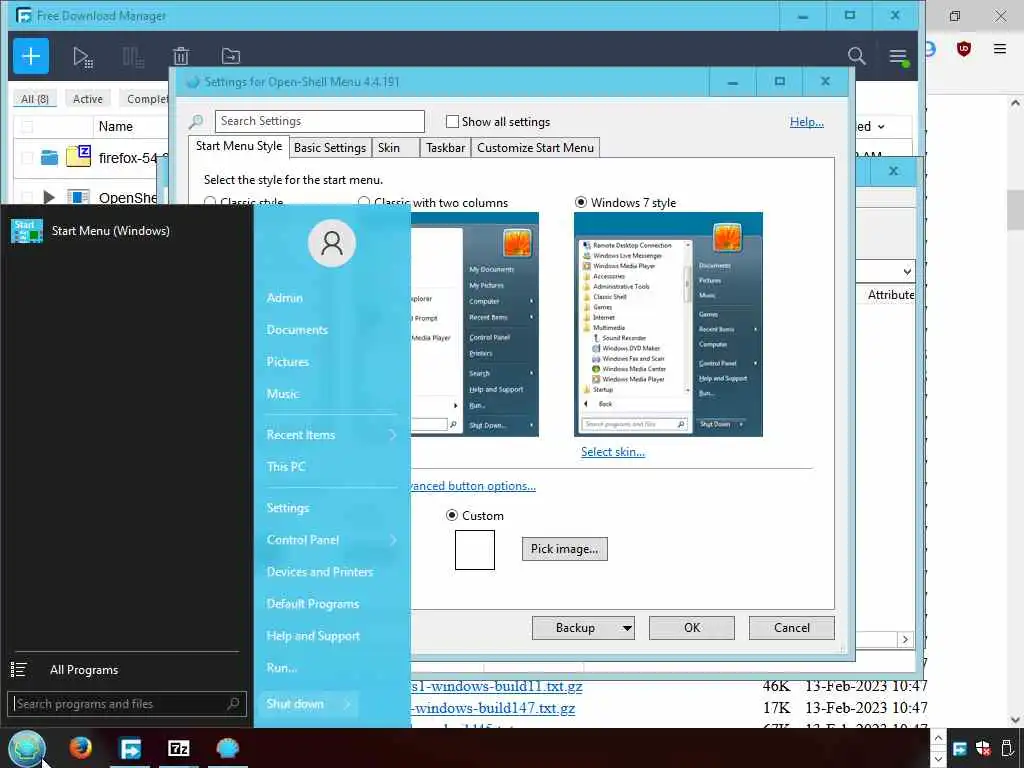Click the OK button
The height and width of the screenshot is (768, 1024).
coord(692,628)
